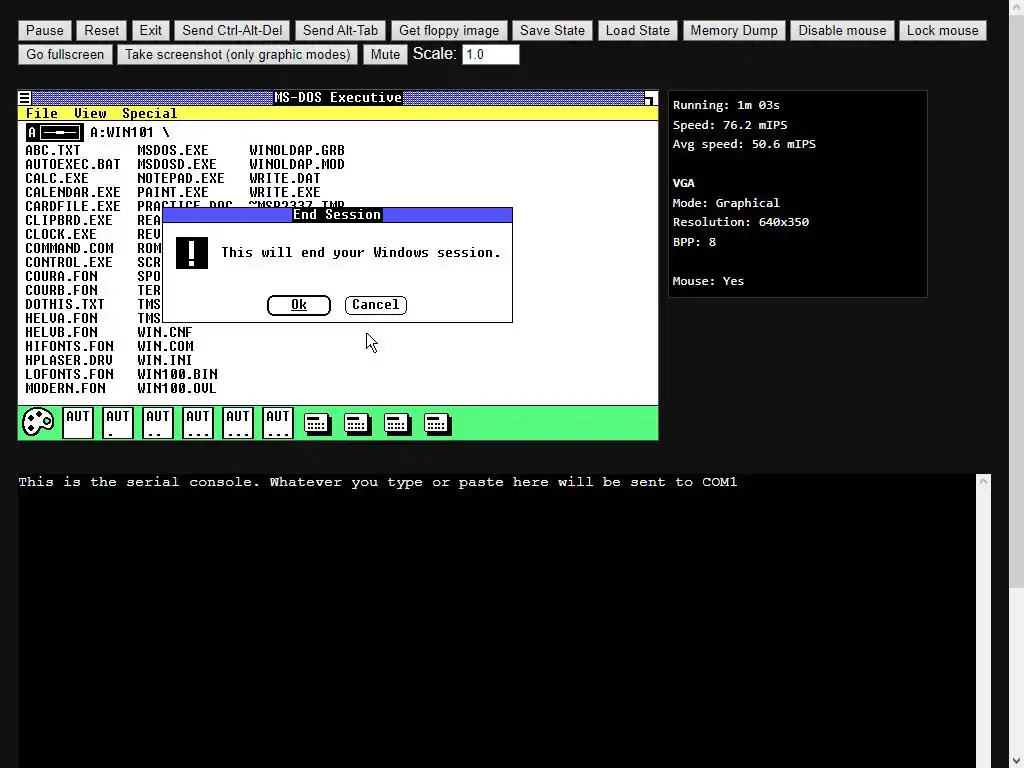Open the View menu
Viewport: 1024px width, 768px height.
tap(90, 114)
